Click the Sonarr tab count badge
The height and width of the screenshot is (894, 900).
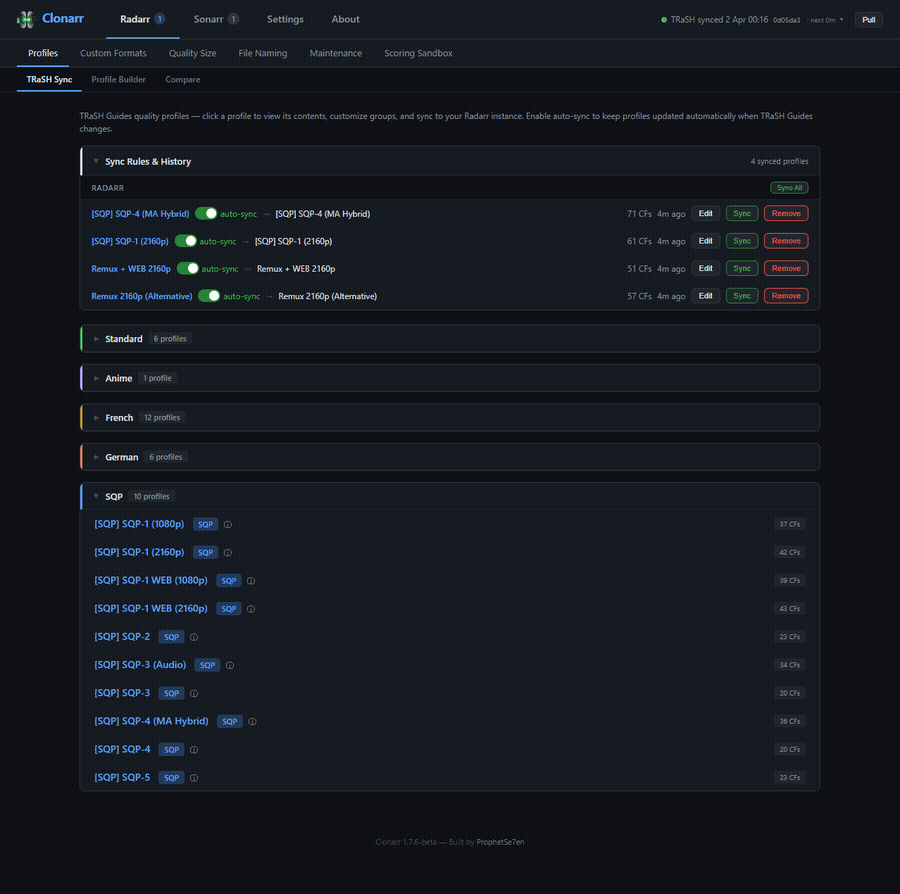(233, 19)
